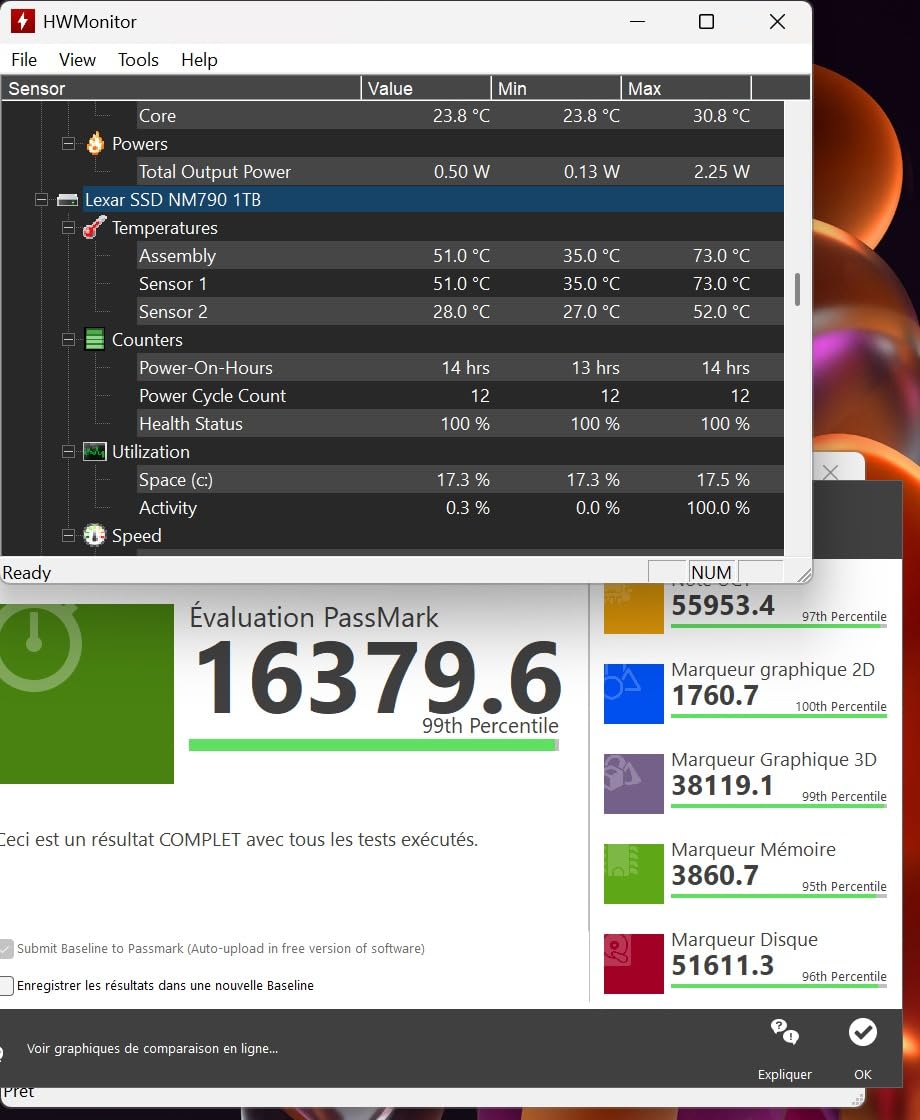Click the Marqueur Mémoire percentile bar

[779, 896]
